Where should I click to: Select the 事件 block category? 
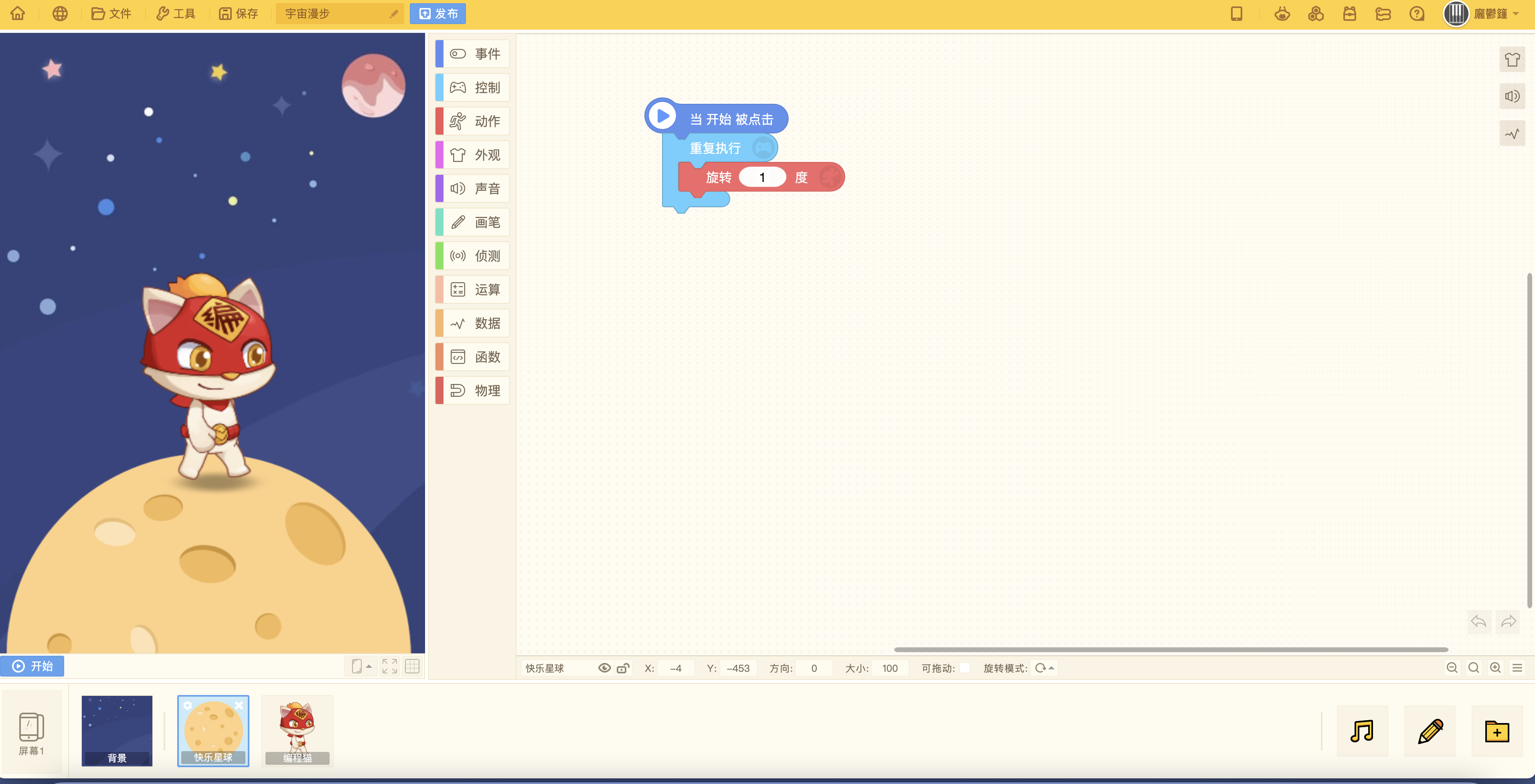472,54
